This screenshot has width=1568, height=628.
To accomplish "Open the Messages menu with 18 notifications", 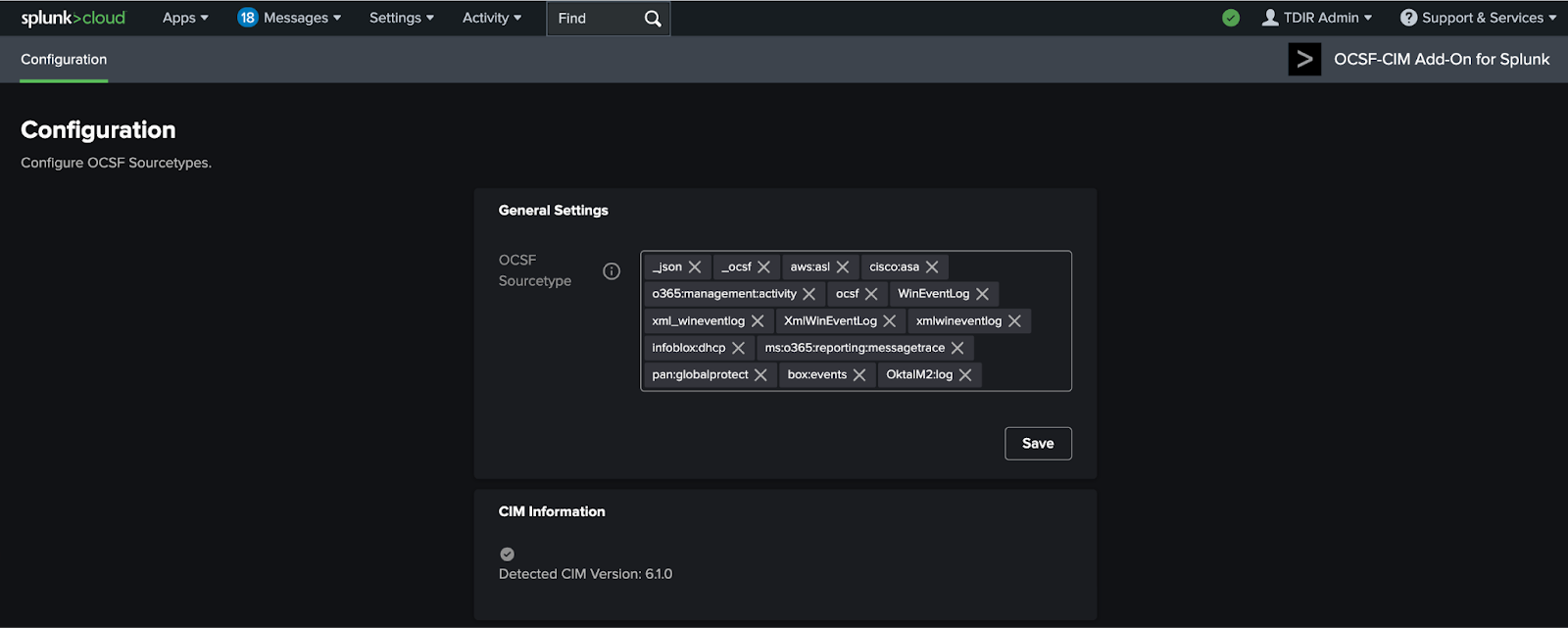I will pos(290,18).
